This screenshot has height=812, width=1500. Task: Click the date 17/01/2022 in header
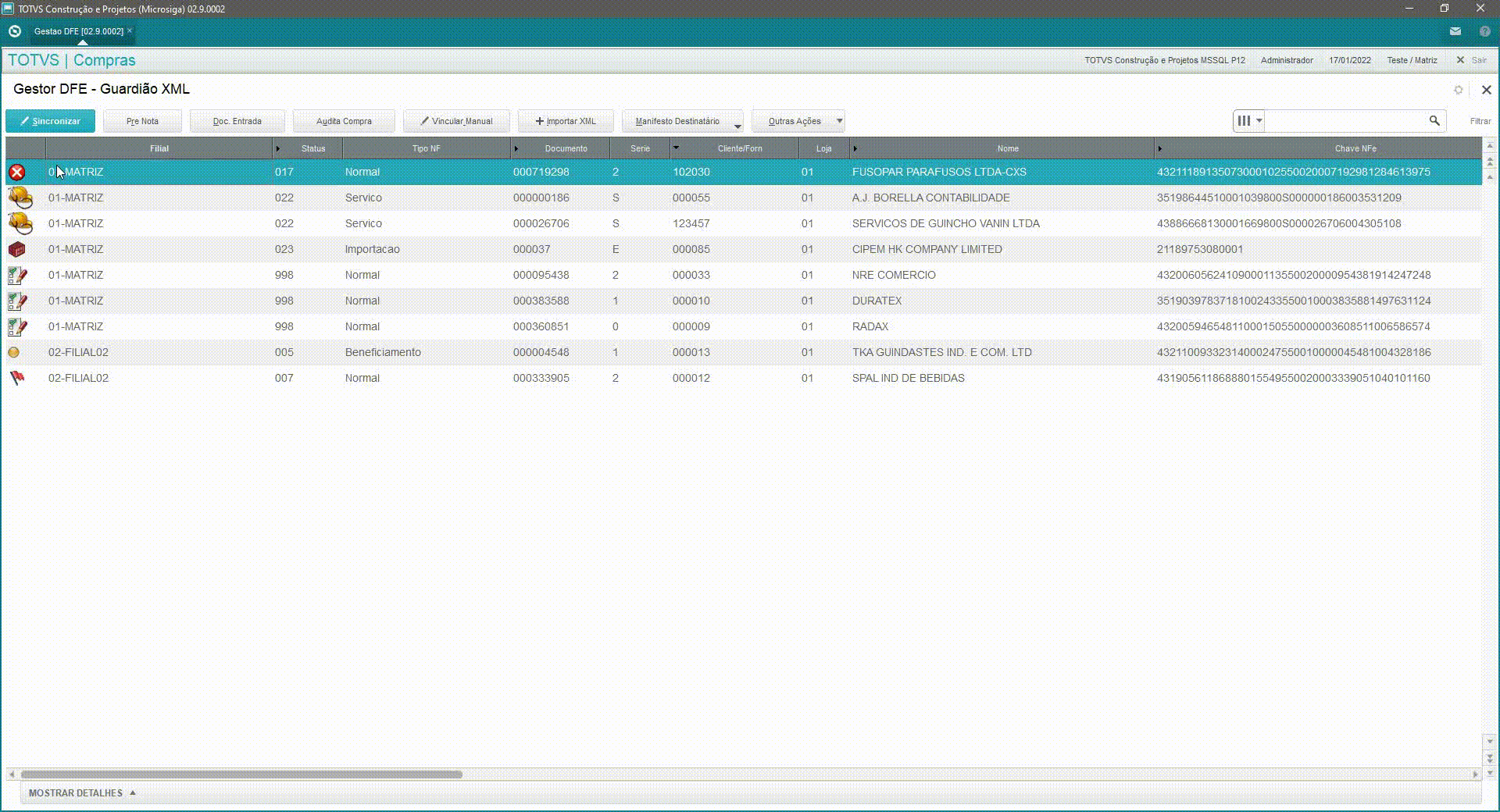click(x=1349, y=60)
